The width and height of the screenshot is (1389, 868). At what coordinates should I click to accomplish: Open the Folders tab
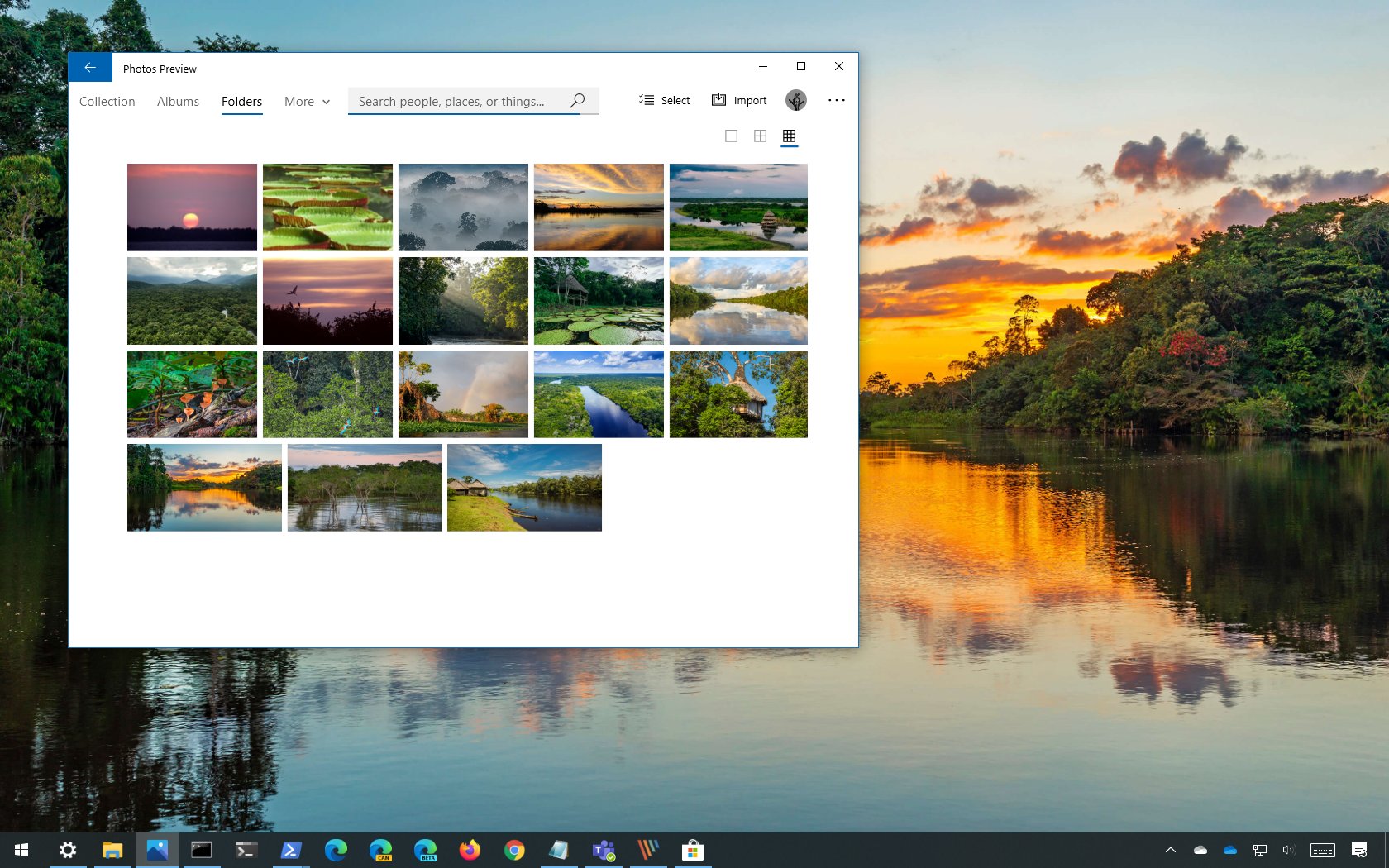tap(241, 102)
